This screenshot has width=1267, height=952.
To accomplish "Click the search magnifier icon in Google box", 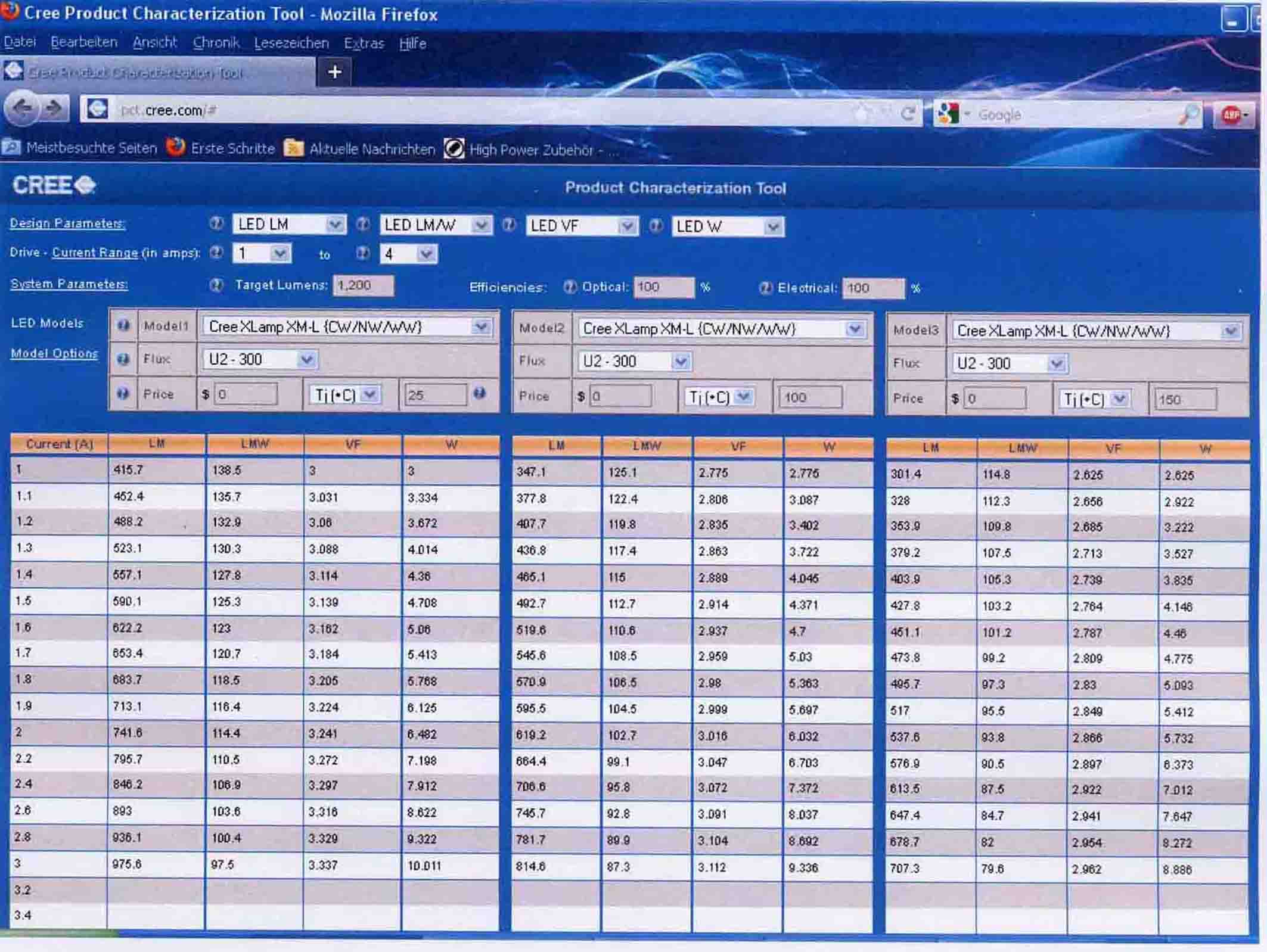I will (x=1189, y=114).
